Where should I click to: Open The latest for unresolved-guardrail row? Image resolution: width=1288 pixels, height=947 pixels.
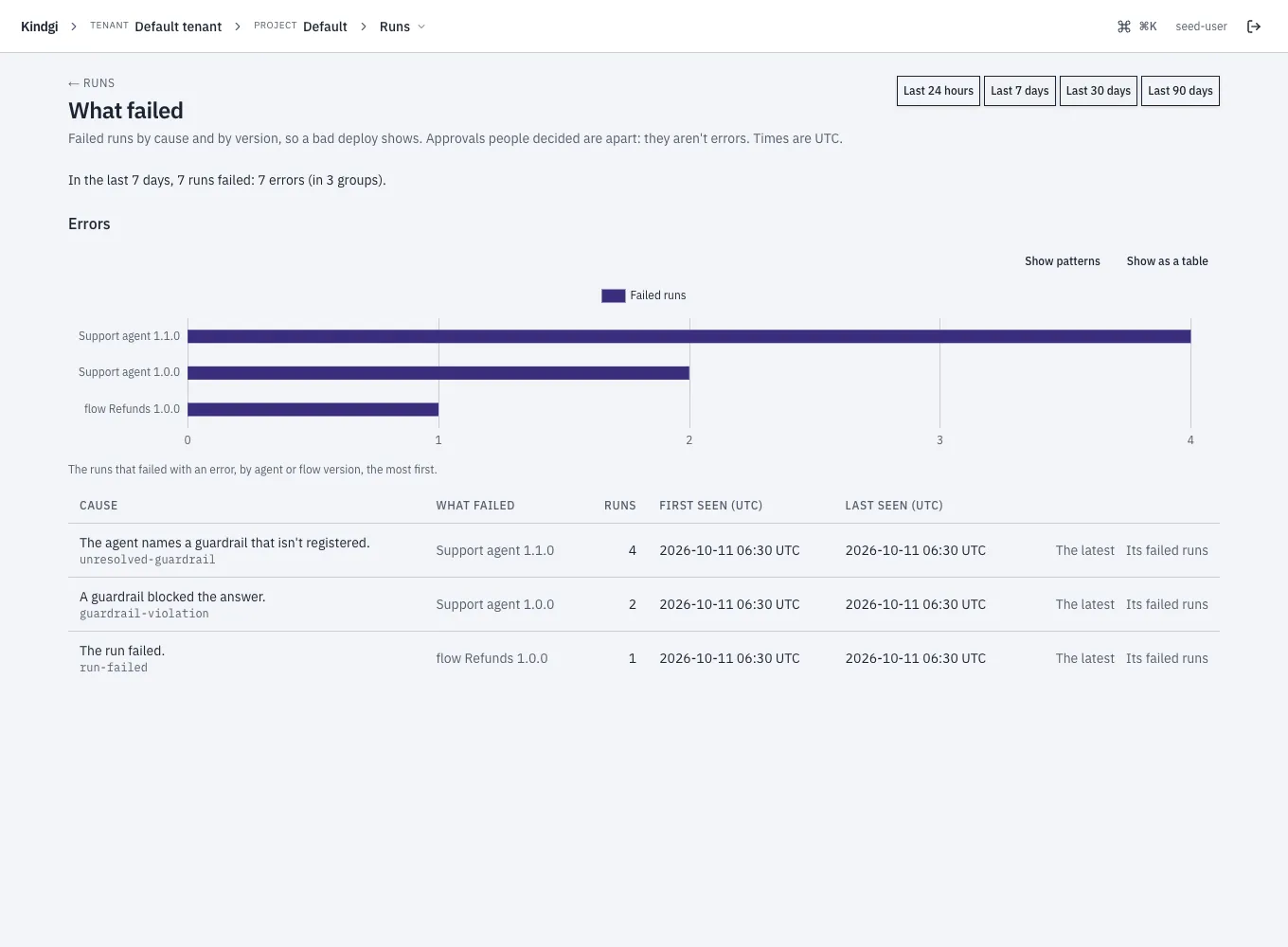coord(1085,550)
